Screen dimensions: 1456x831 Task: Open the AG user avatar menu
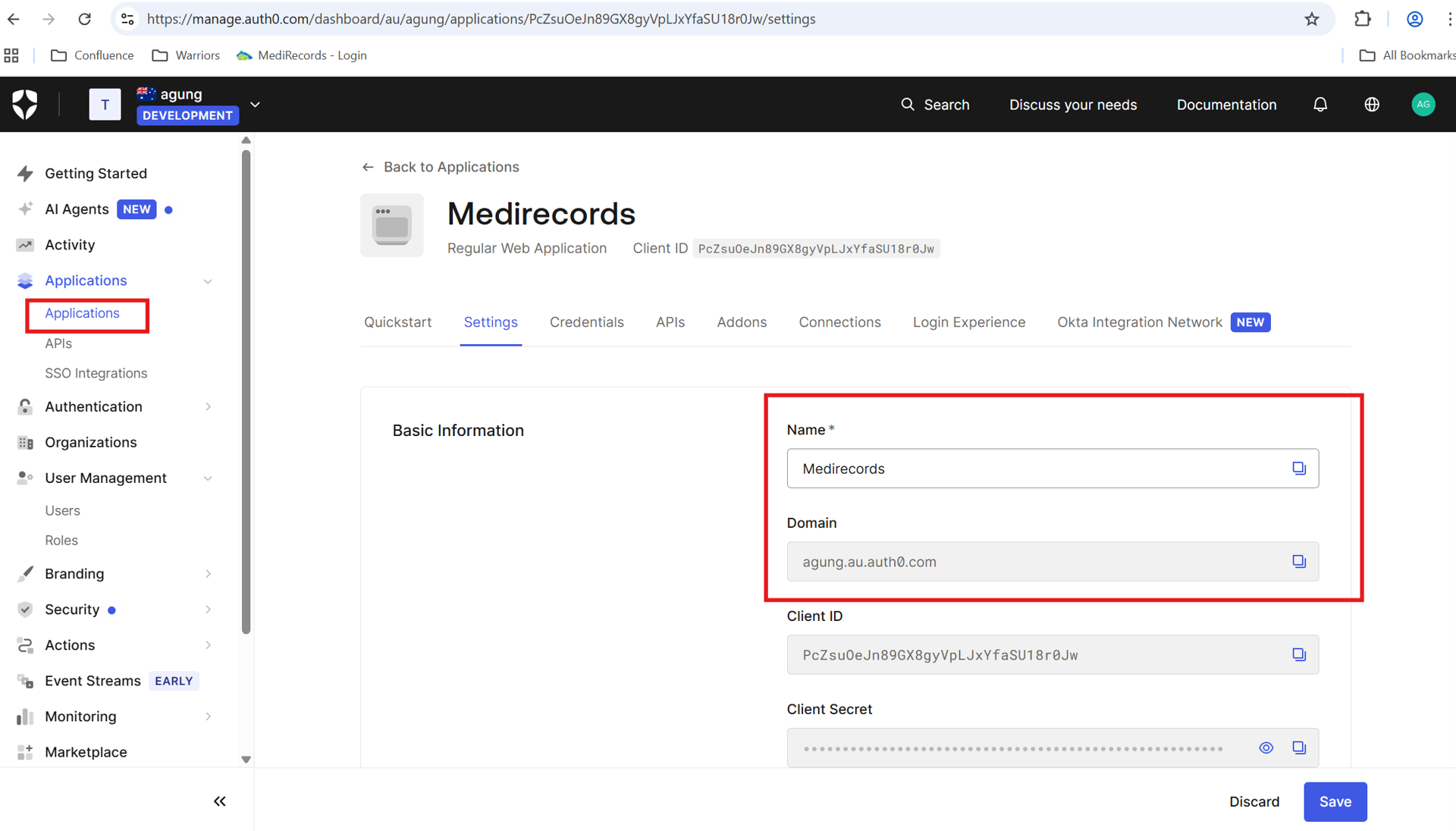coord(1423,105)
